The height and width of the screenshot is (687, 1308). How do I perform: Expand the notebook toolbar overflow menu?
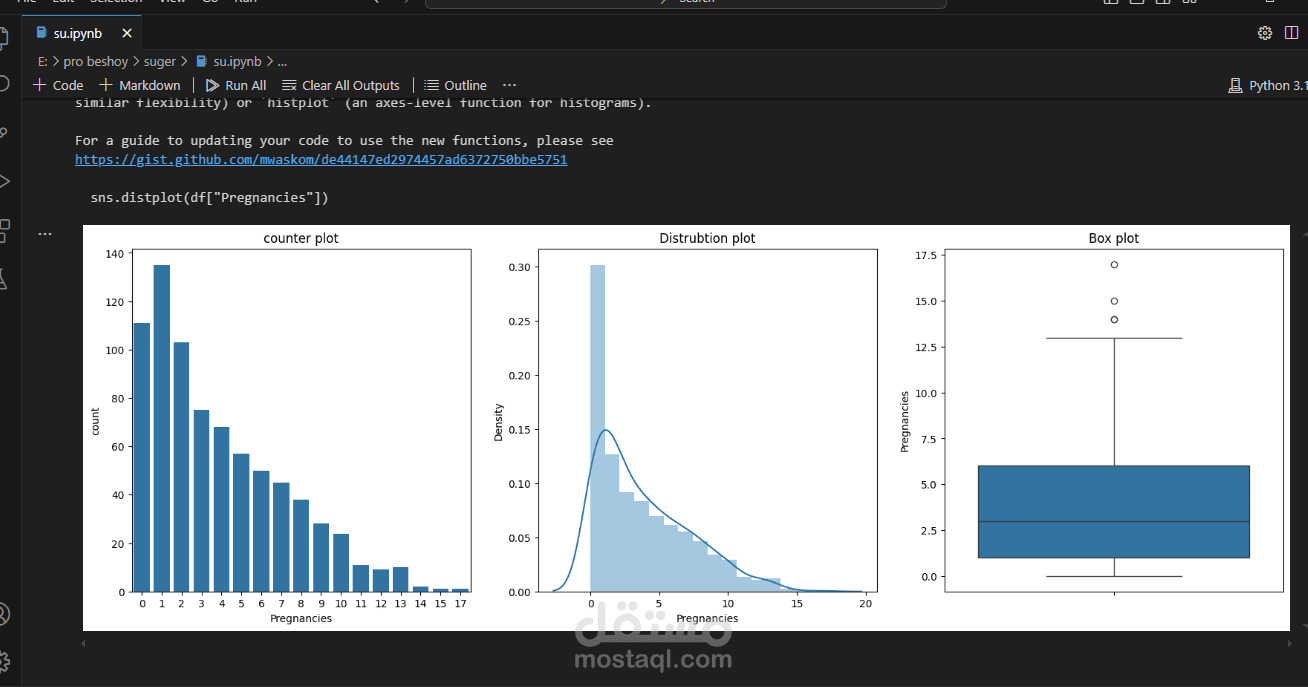click(510, 85)
